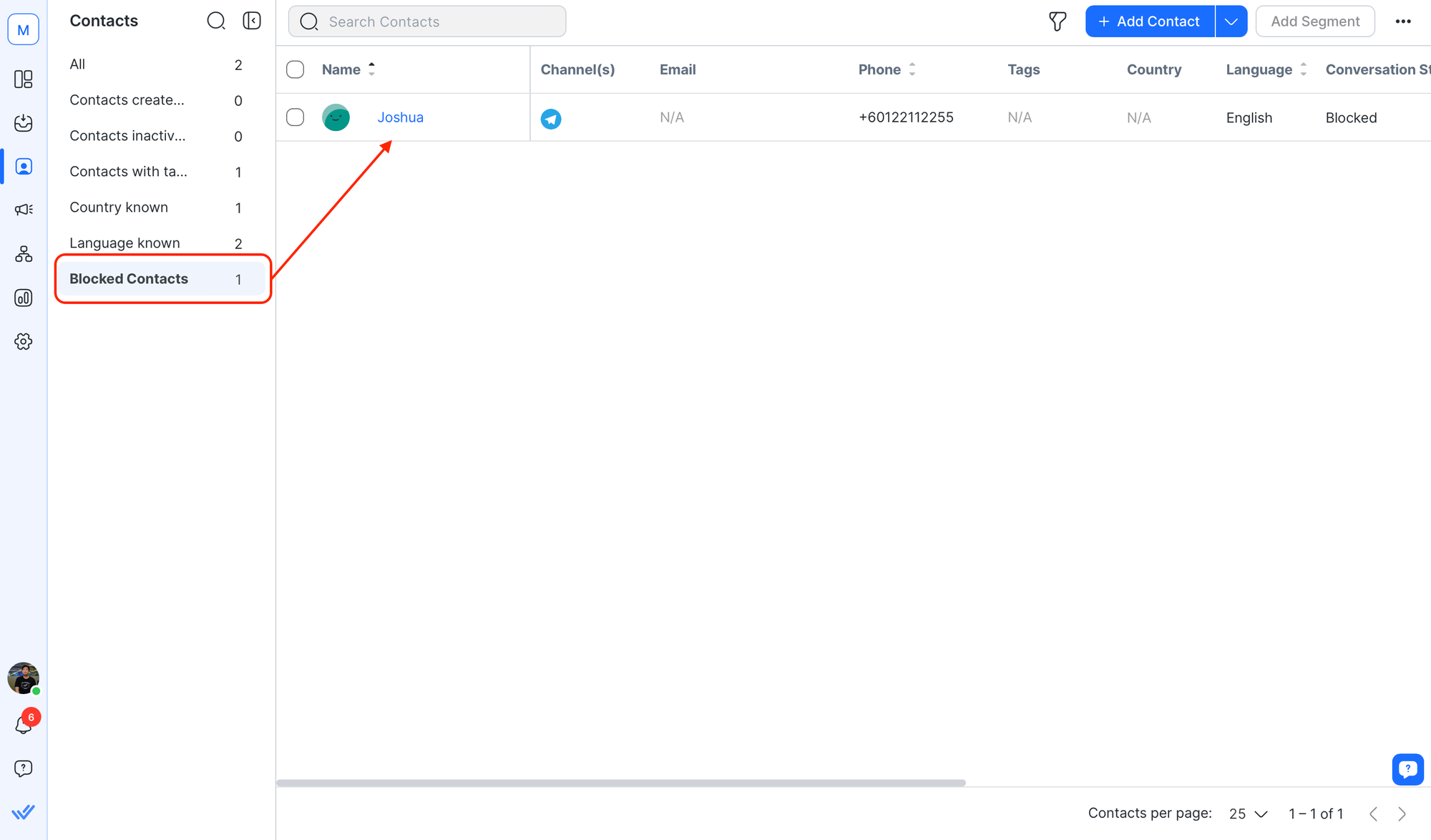Open the contacts per page dropdown

pos(1248,814)
